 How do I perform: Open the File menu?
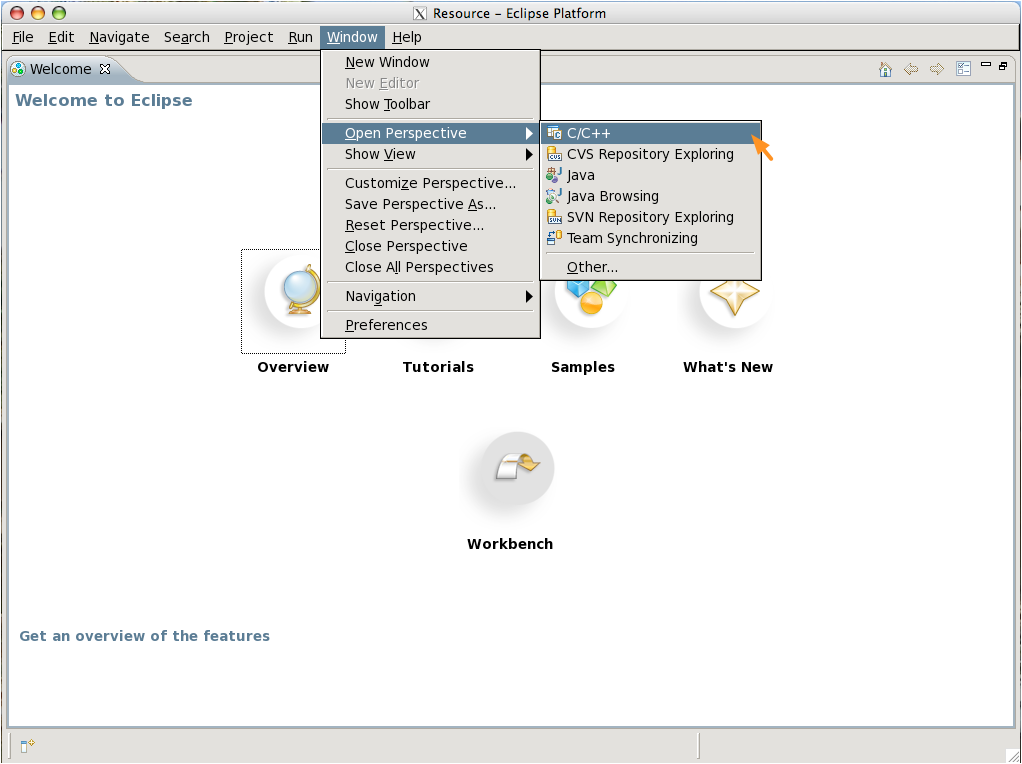23,37
